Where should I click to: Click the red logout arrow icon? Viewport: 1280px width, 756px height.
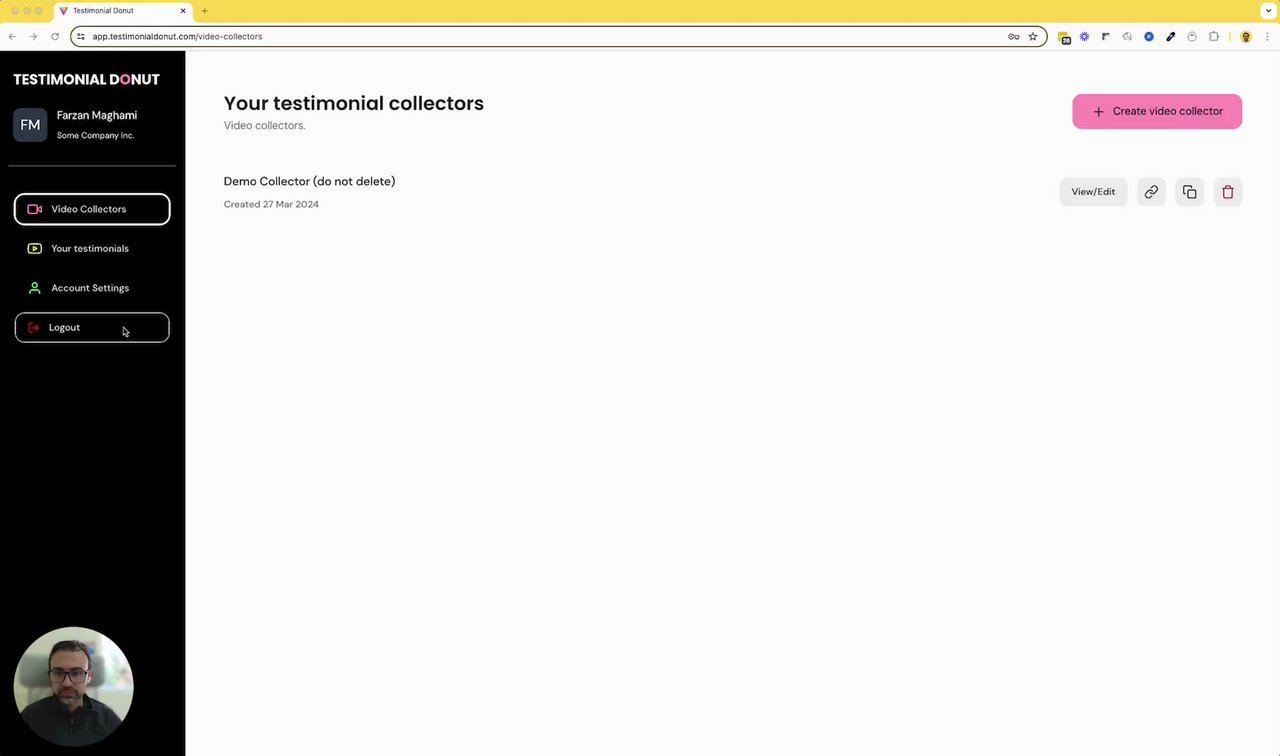[x=34, y=327]
